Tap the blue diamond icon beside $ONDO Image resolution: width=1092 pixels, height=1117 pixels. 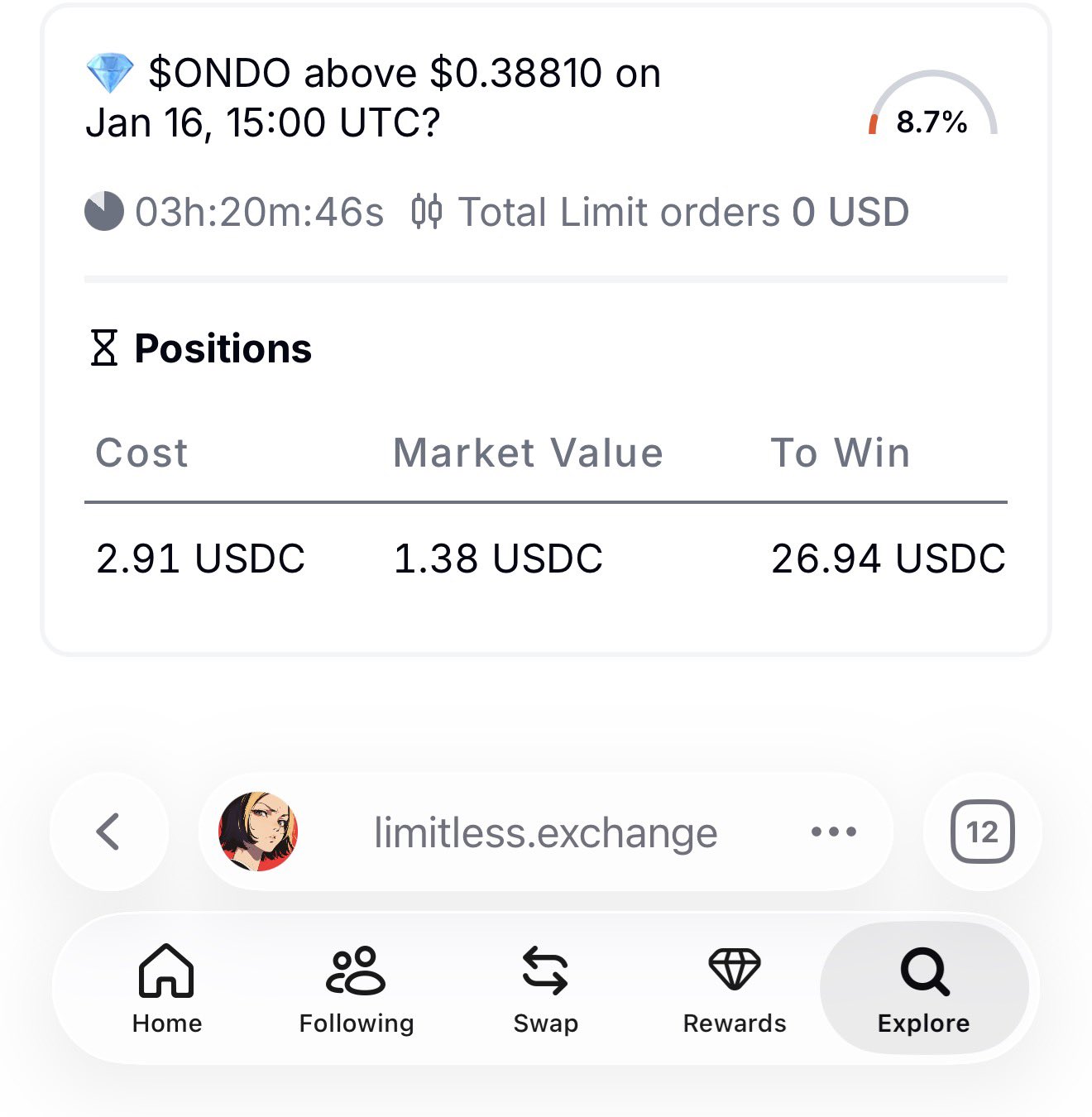pyautogui.click(x=110, y=74)
